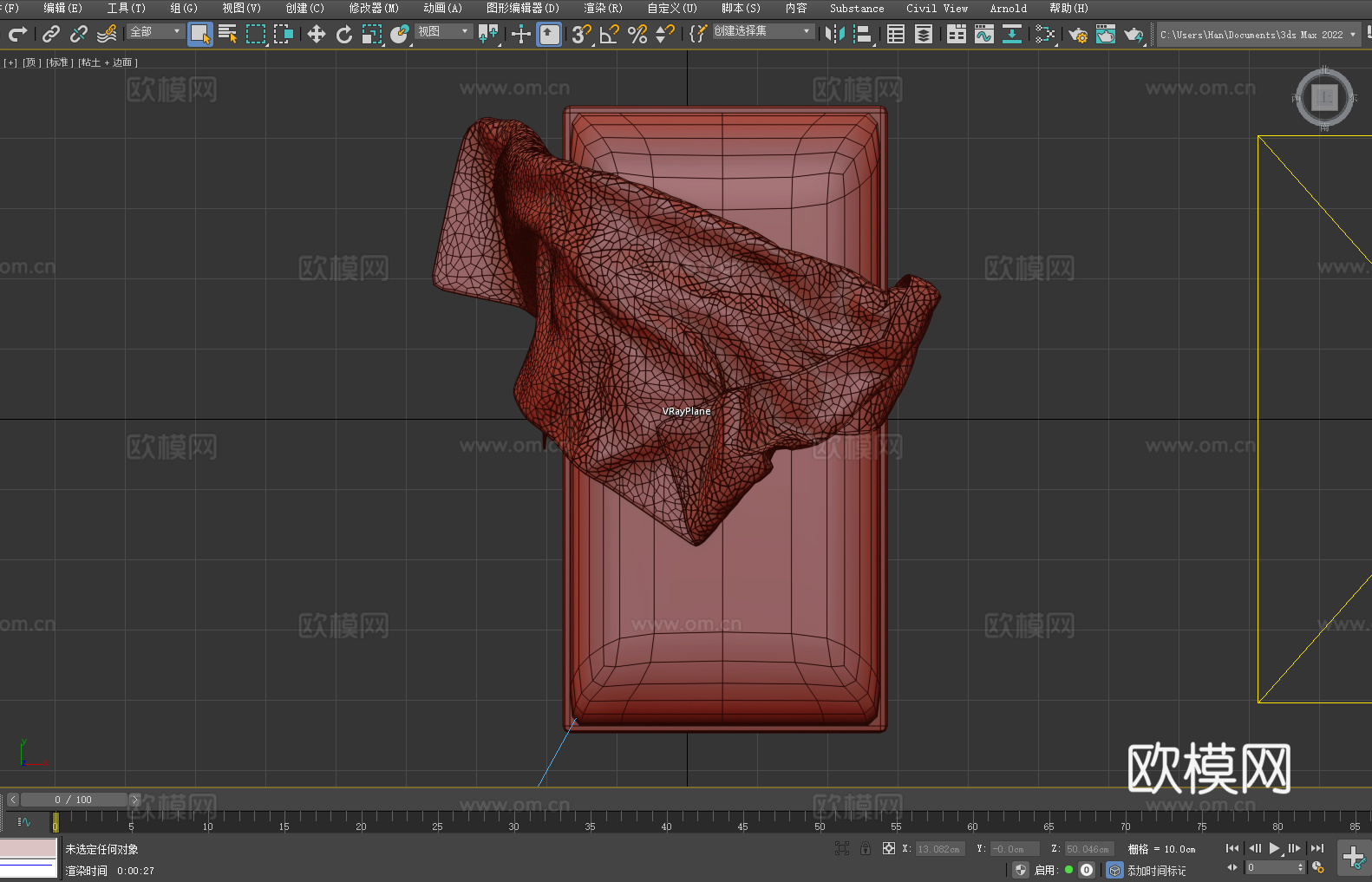Toggle the Angle Snap button
This screenshot has width=1372, height=882.
(x=610, y=34)
